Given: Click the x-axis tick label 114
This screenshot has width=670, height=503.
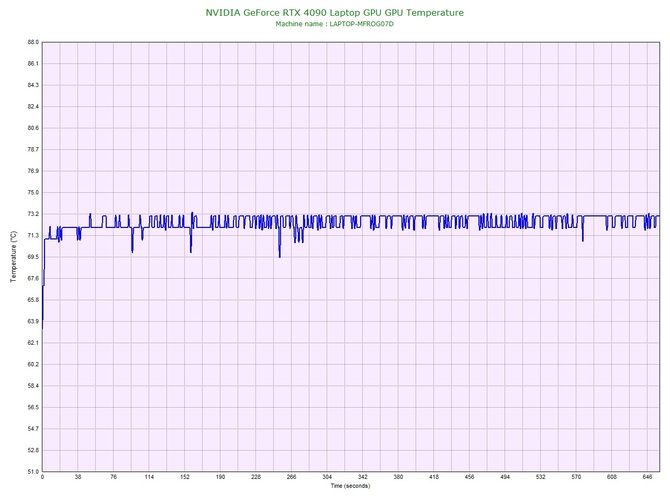Looking at the screenshot, I should click(149, 477).
